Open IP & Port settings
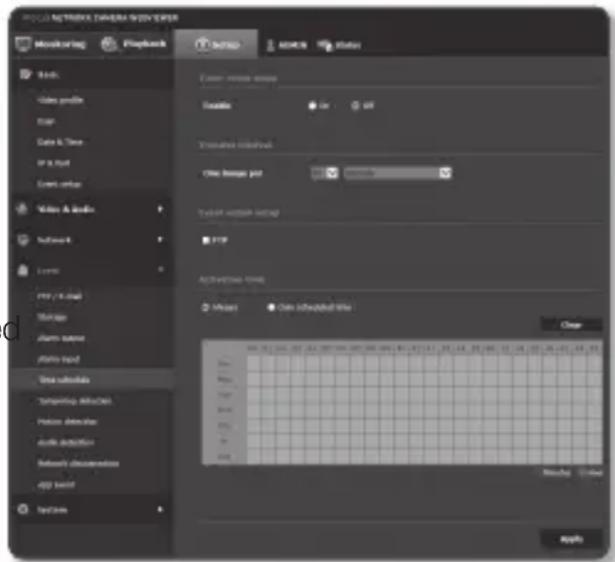This screenshot has width=615, height=562. (x=53, y=163)
